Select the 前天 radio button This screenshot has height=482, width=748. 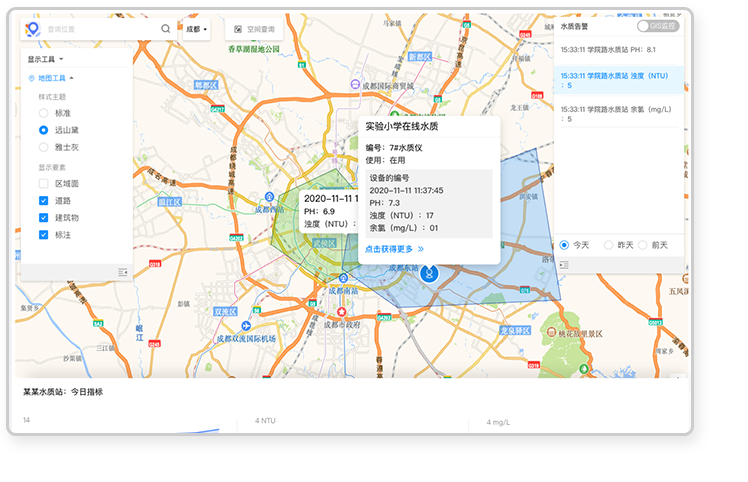(643, 245)
